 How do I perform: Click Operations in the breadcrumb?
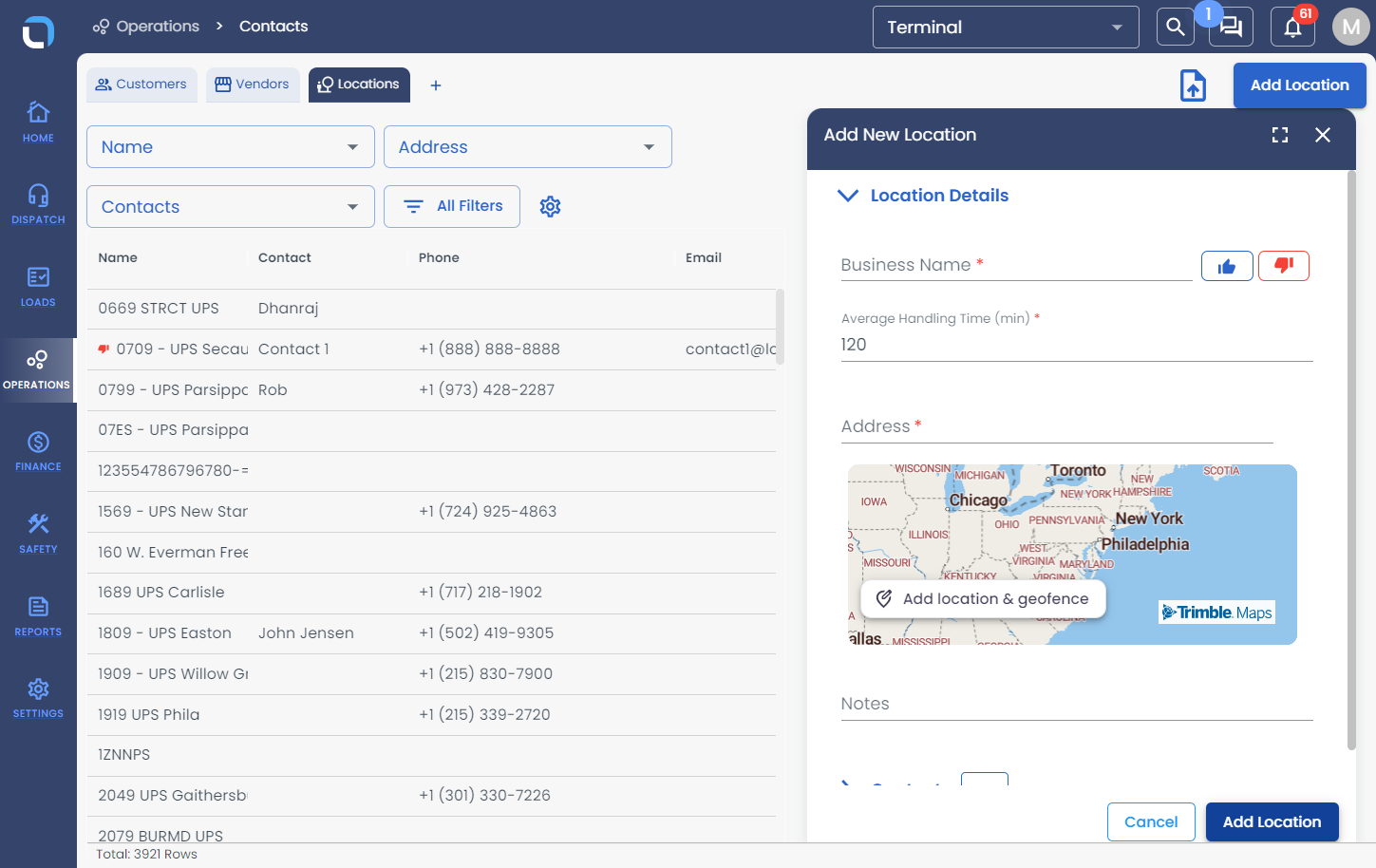pyautogui.click(x=146, y=27)
